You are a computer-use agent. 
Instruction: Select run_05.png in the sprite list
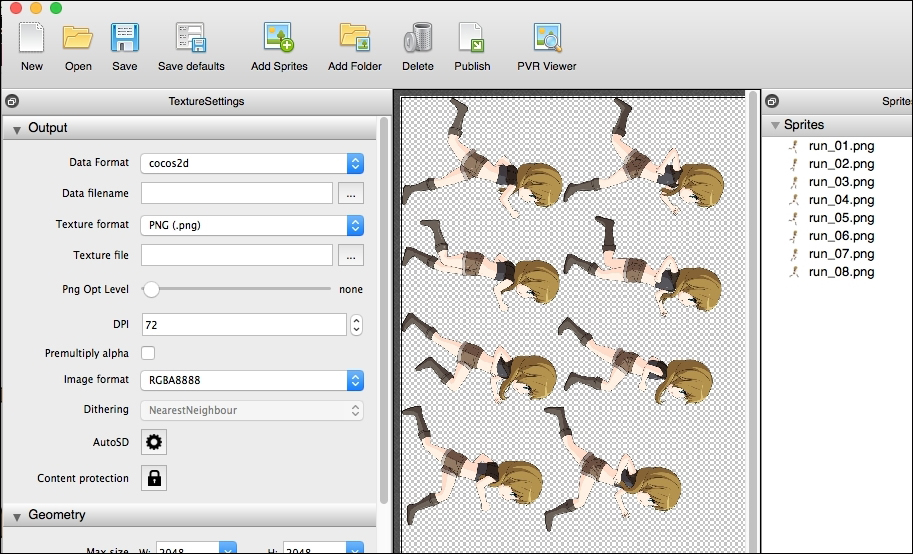841,218
